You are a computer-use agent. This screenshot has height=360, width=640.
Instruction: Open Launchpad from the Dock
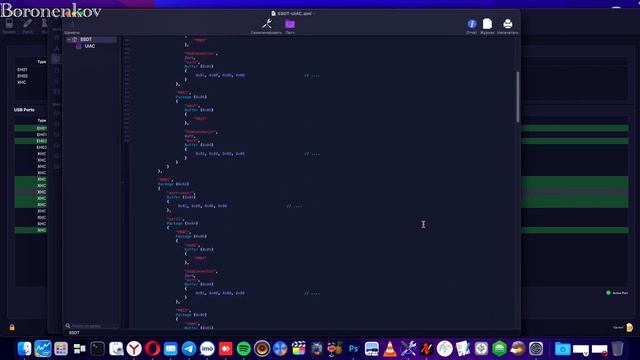[61, 349]
